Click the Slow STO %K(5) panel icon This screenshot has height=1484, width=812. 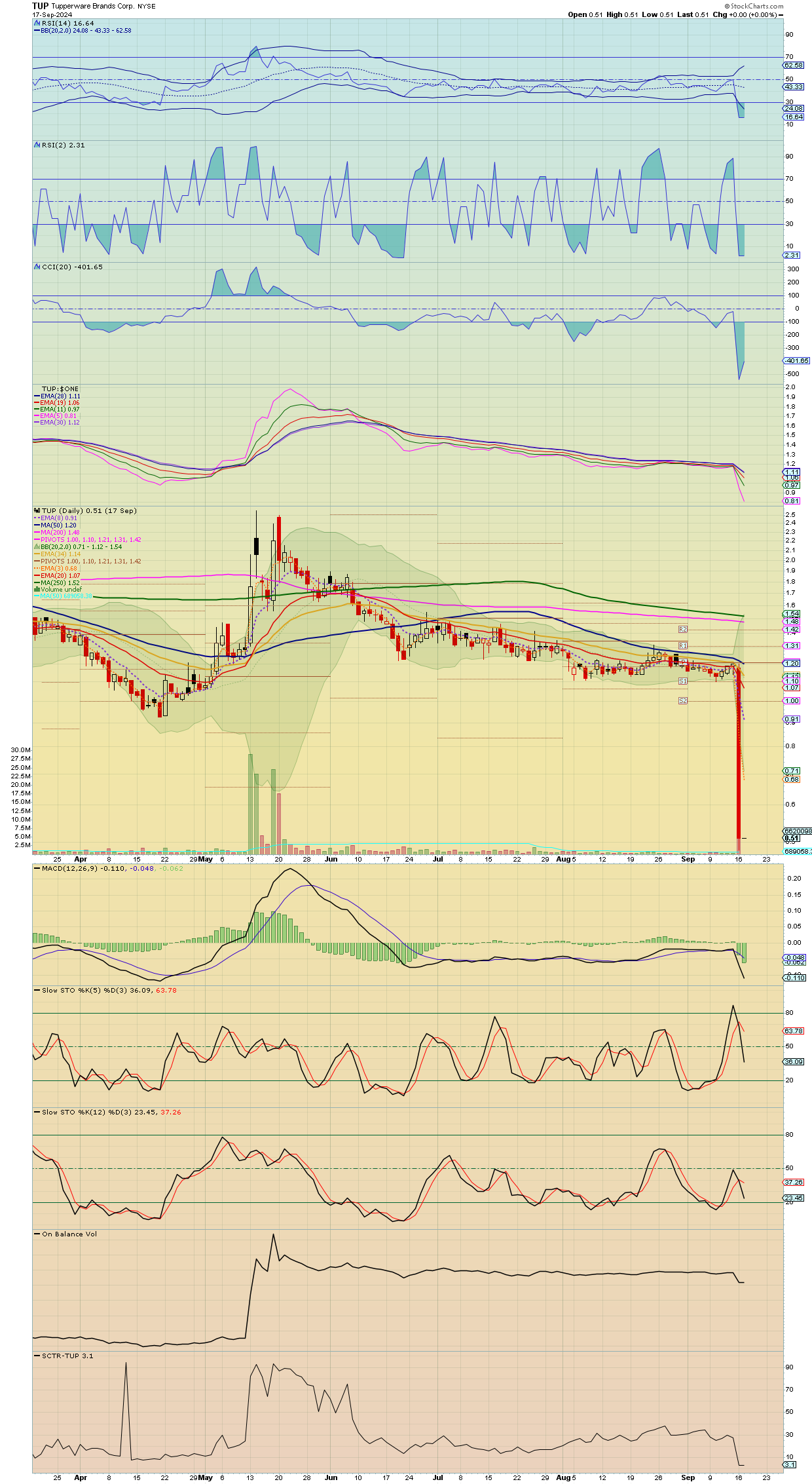(x=37, y=990)
